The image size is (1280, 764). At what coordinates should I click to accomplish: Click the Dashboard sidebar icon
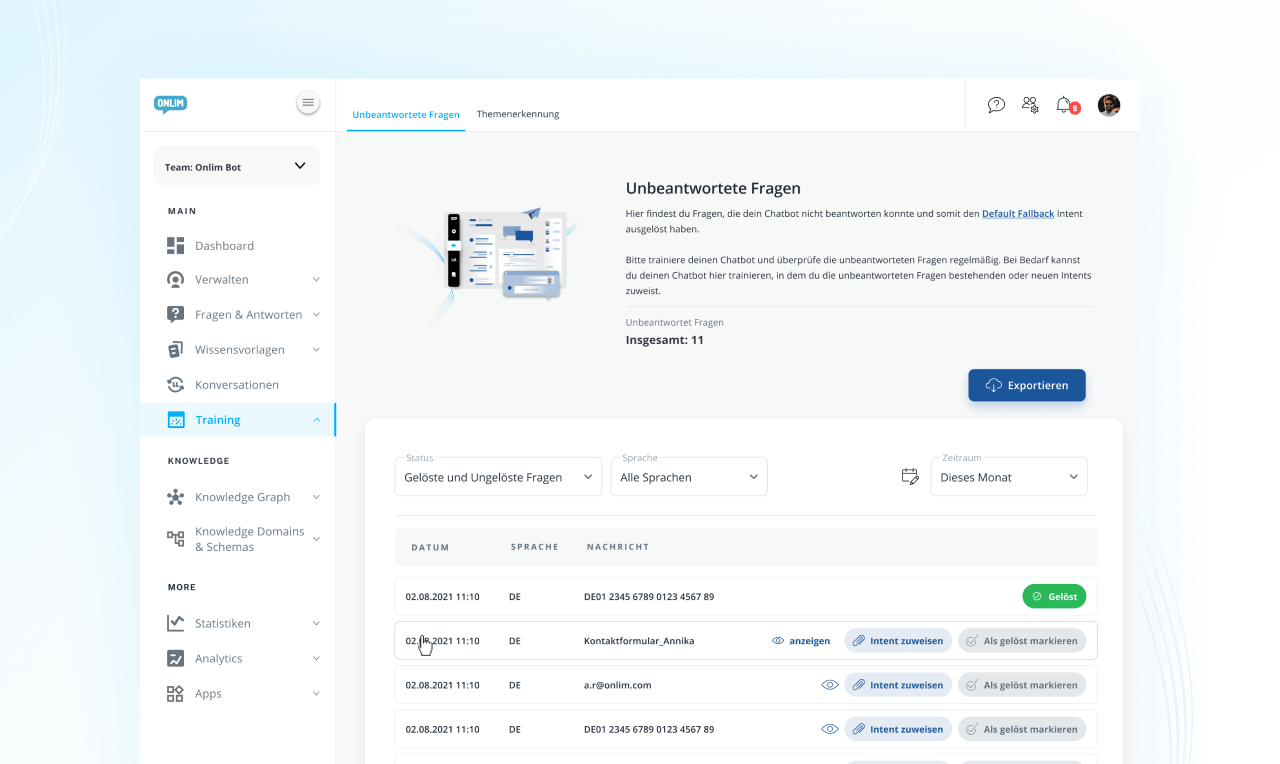176,246
